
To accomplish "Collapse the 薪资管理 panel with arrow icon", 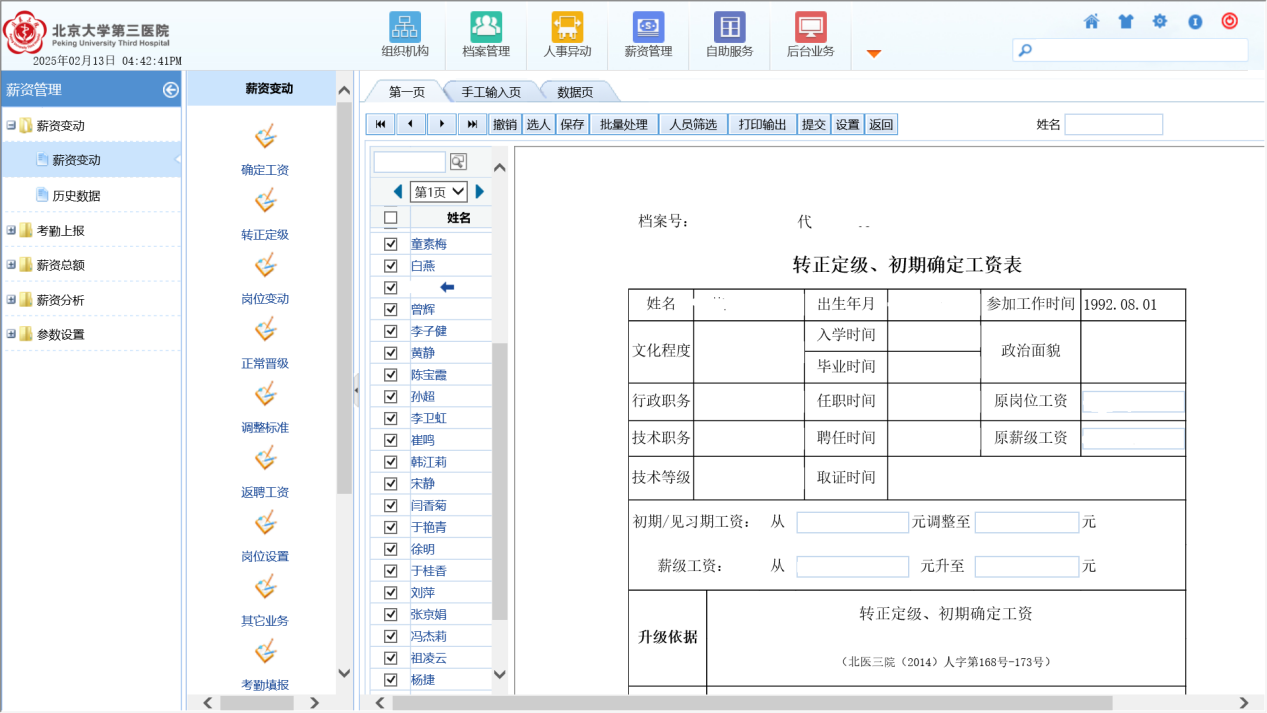I will (170, 90).
